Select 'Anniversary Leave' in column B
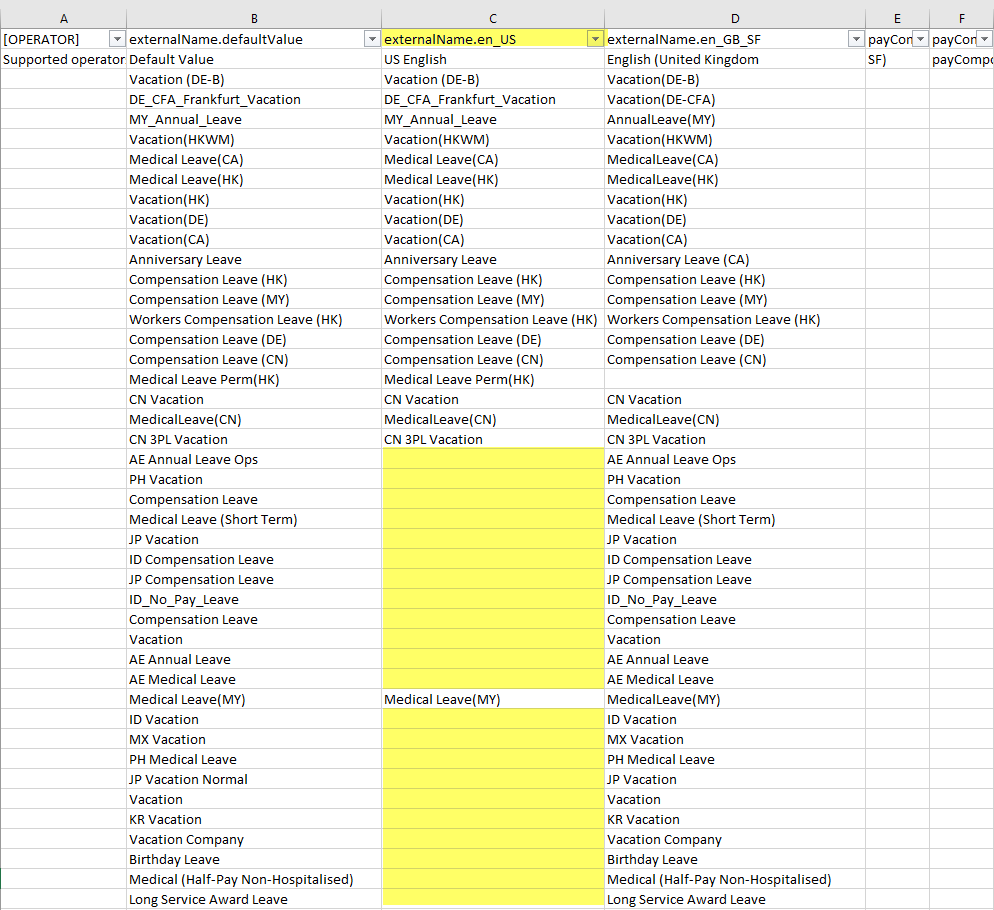 (254, 259)
